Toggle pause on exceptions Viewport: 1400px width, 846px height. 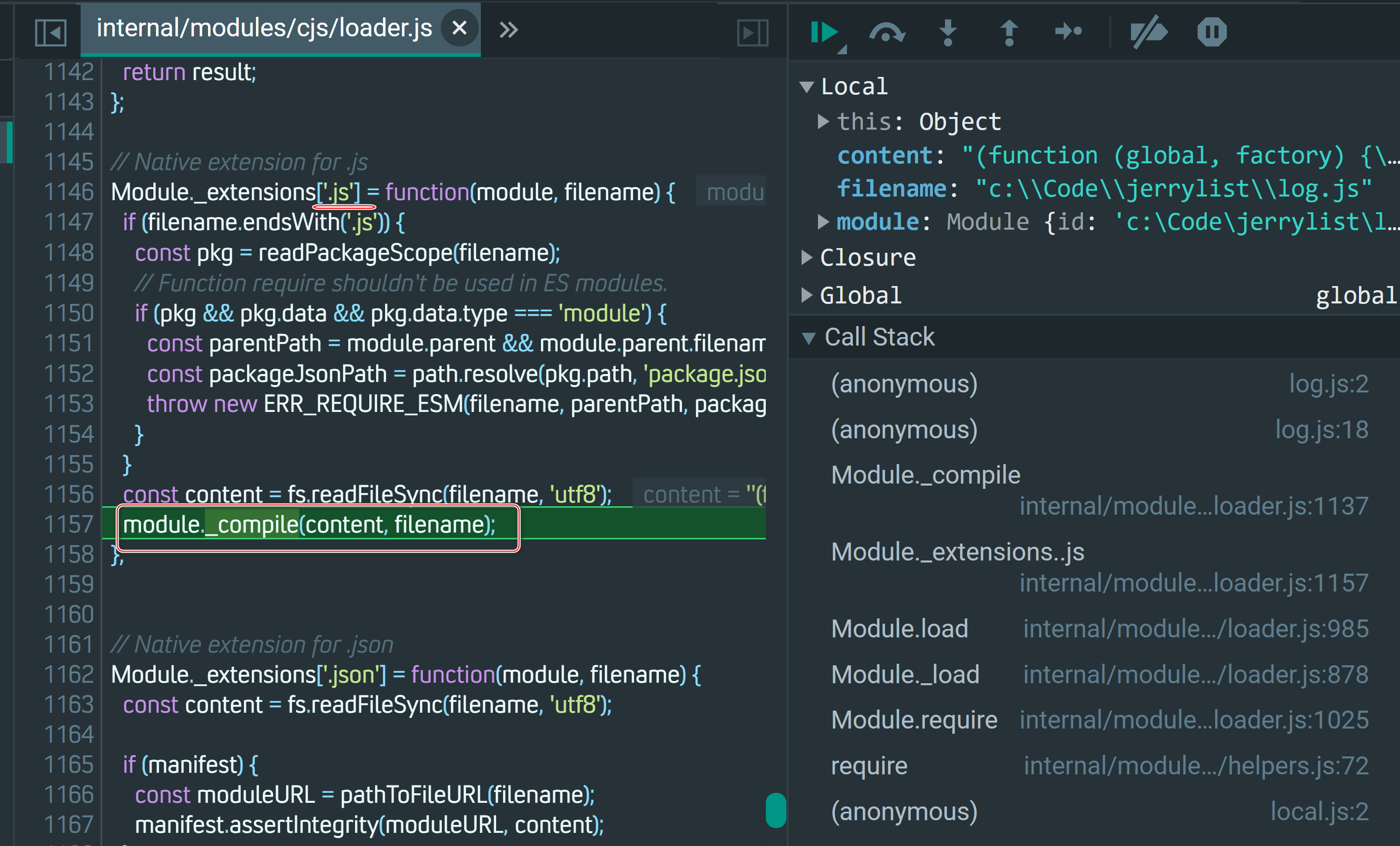[1211, 32]
